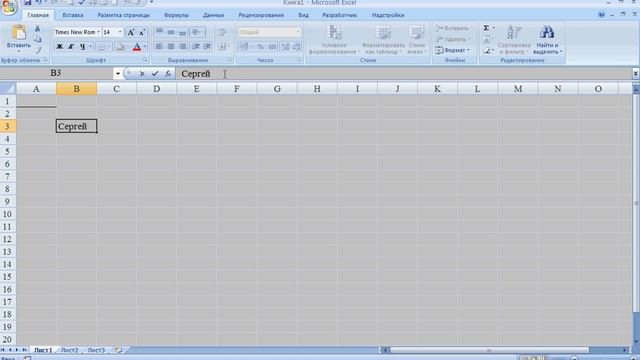Click the Name Box showing B3

click(x=56, y=73)
